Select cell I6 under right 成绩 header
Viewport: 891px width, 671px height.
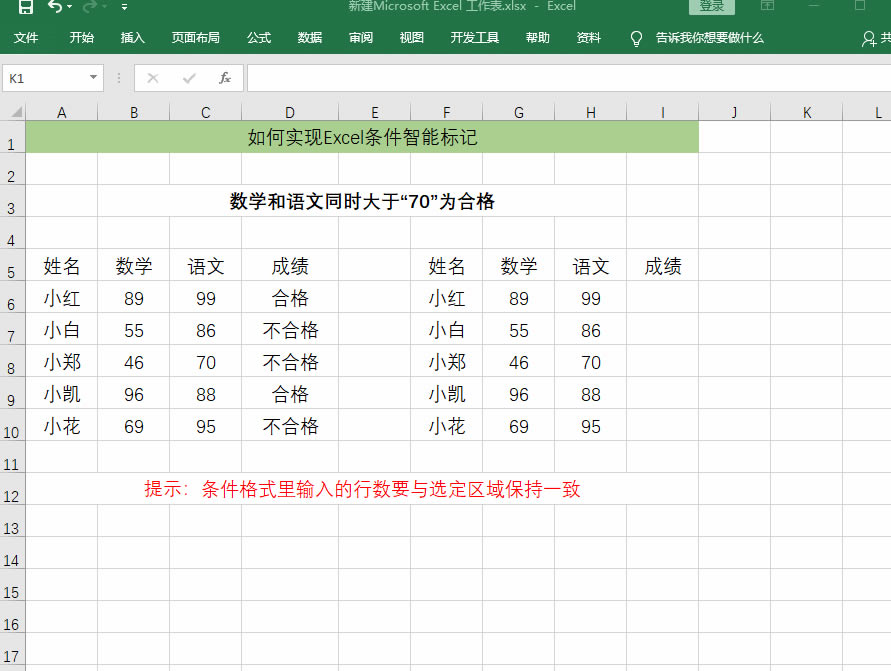coord(662,298)
